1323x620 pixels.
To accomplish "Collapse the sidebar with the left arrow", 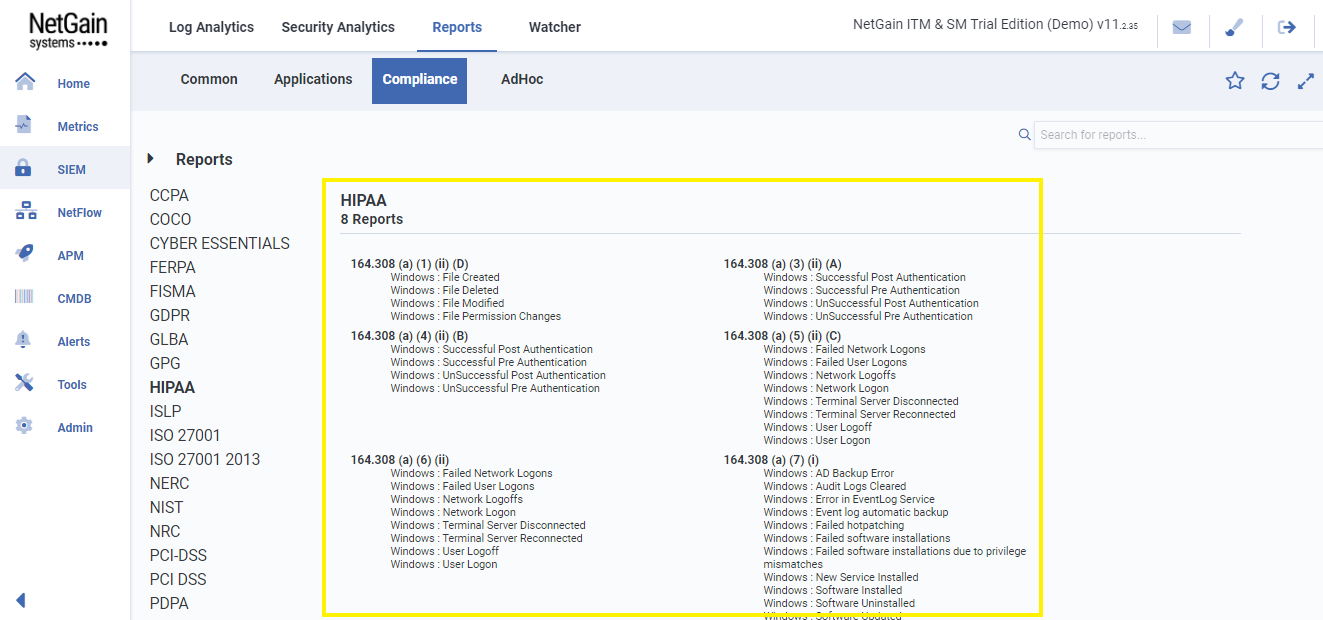I will pyautogui.click(x=20, y=600).
